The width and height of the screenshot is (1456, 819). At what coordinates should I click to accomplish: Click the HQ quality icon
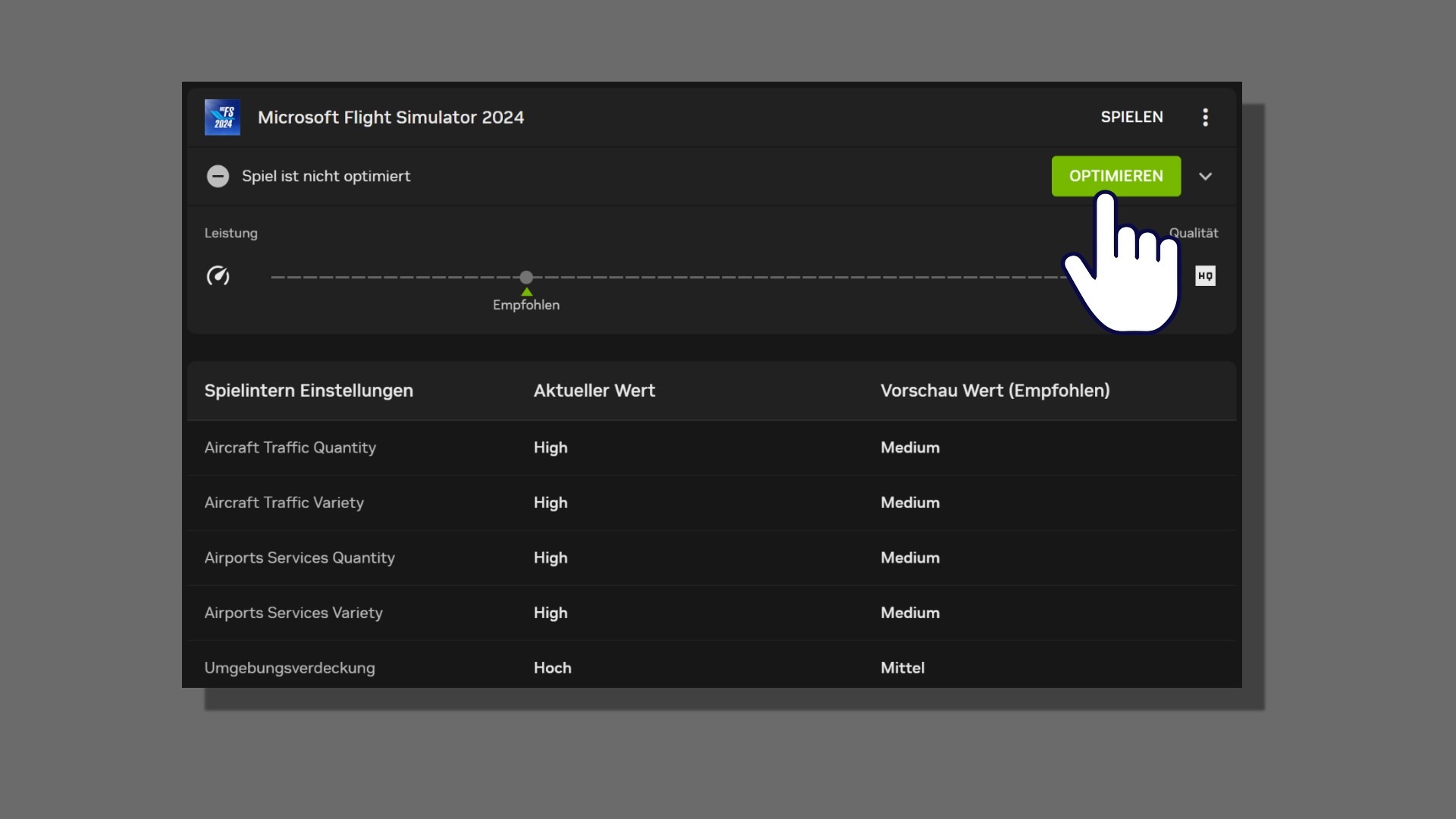[x=1205, y=276]
